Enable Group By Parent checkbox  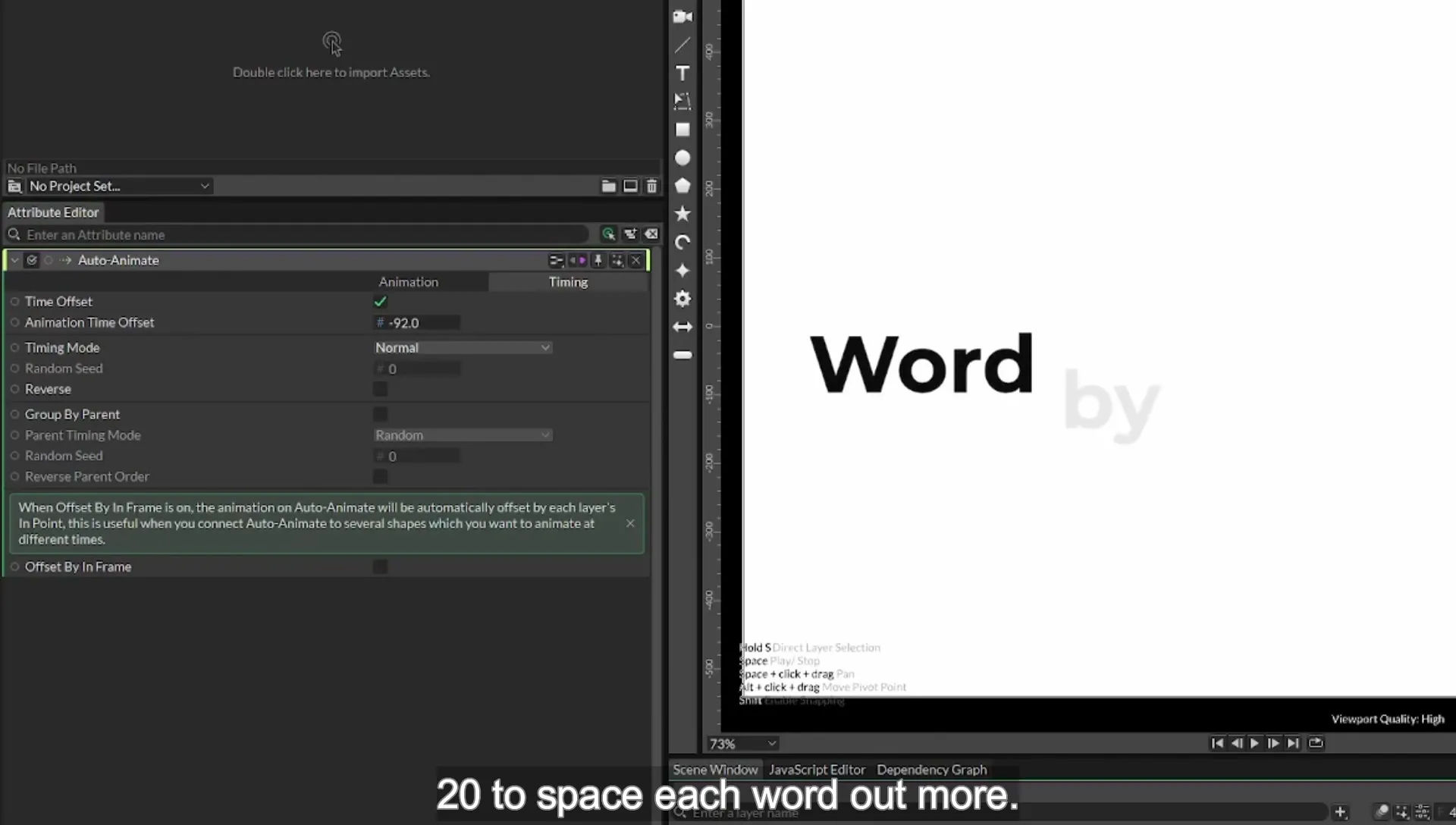pos(380,414)
